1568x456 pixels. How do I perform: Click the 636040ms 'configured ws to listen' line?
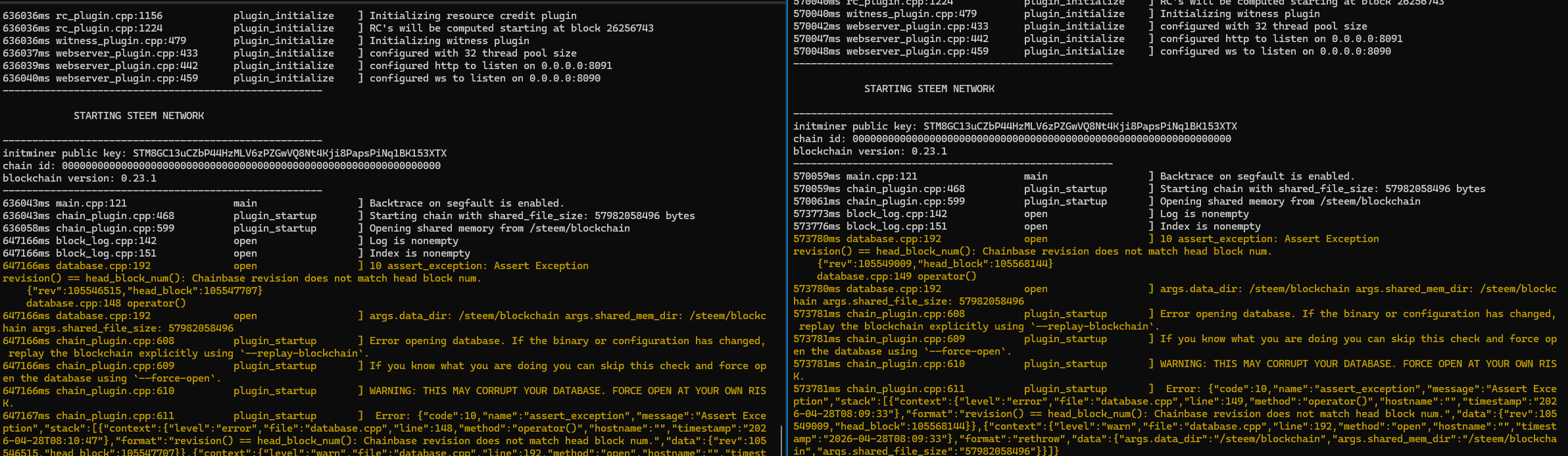[x=301, y=78]
